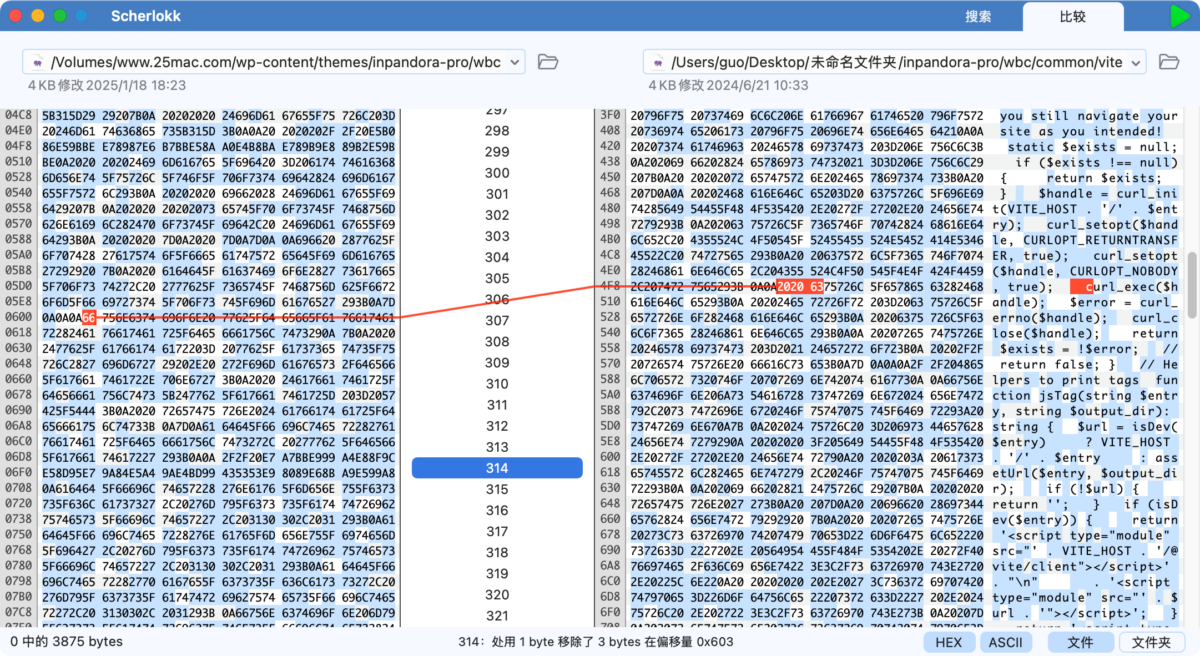The image size is (1200, 656).
Task: Click offset 3F0 in the right hex pane
Action: tap(609, 115)
